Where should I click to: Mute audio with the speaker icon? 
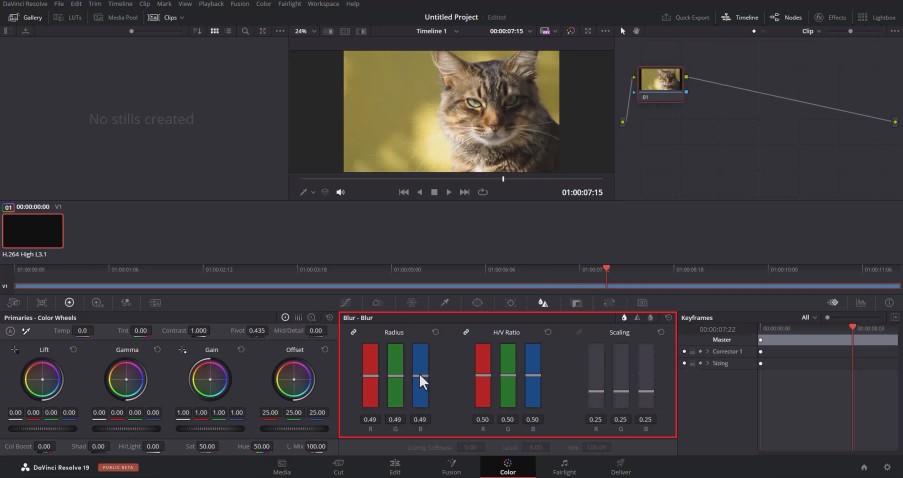point(340,192)
